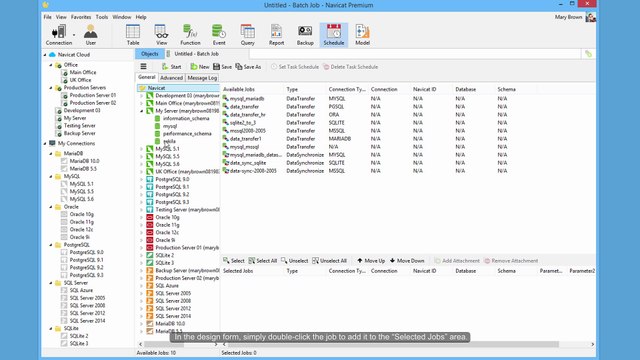Image resolution: width=640 pixels, height=360 pixels.
Task: Open the View menu
Action: [x=61, y=17]
